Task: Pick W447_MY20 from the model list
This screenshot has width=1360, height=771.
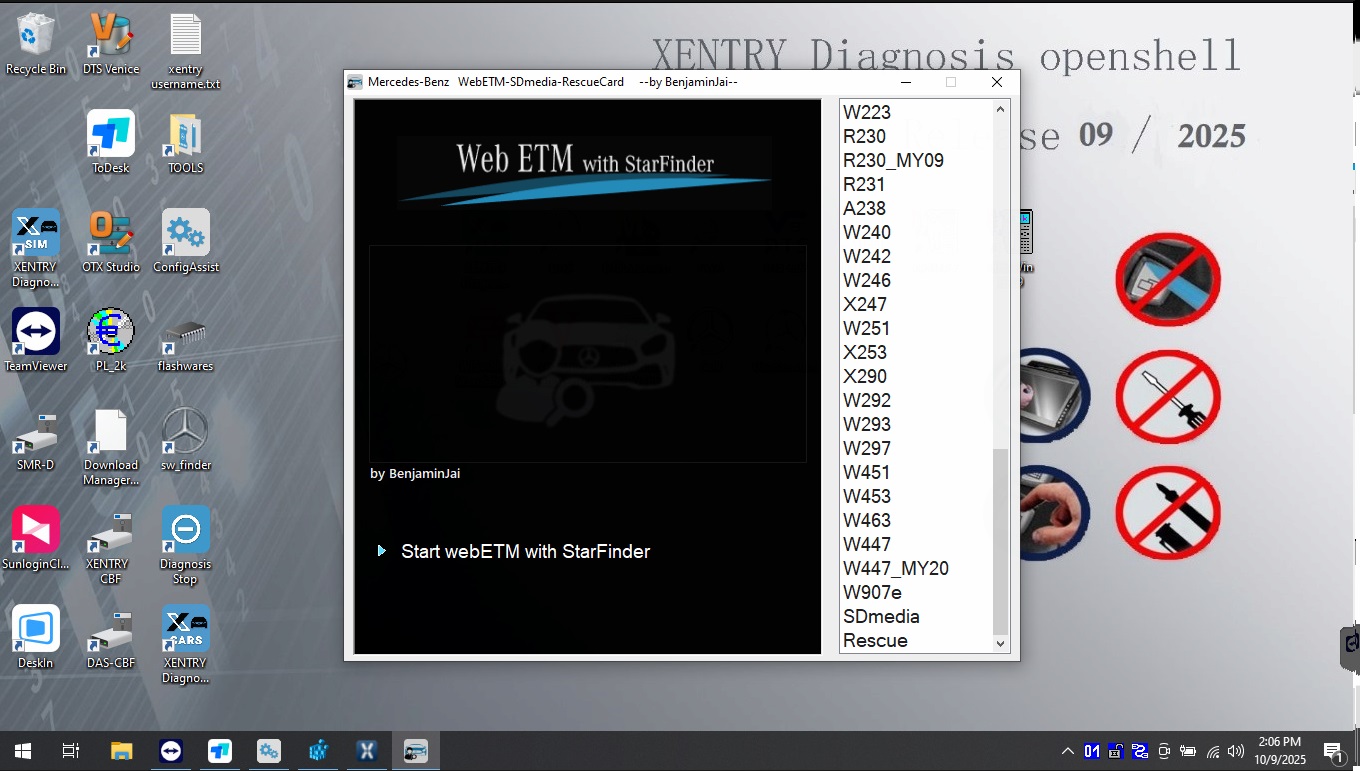Action: pos(896,568)
